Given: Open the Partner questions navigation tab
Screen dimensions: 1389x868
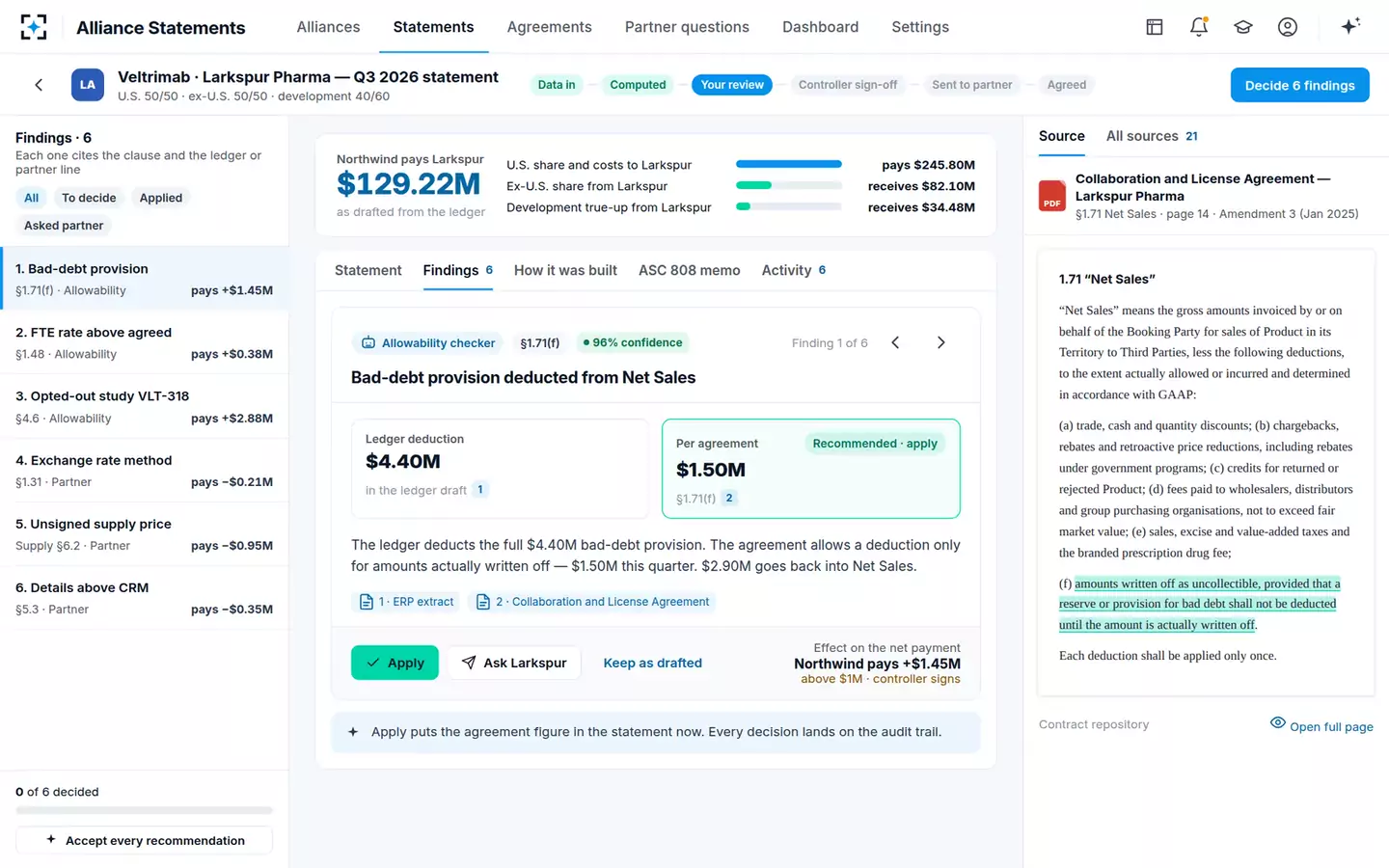Looking at the screenshot, I should [x=687, y=27].
